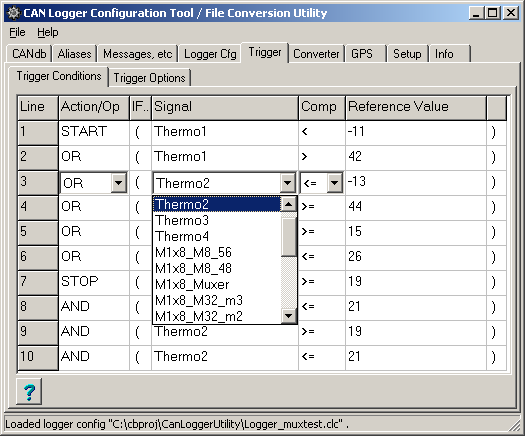Screen dimensions: 525x436
Task: Click the reference value 26
Action: click(416, 258)
